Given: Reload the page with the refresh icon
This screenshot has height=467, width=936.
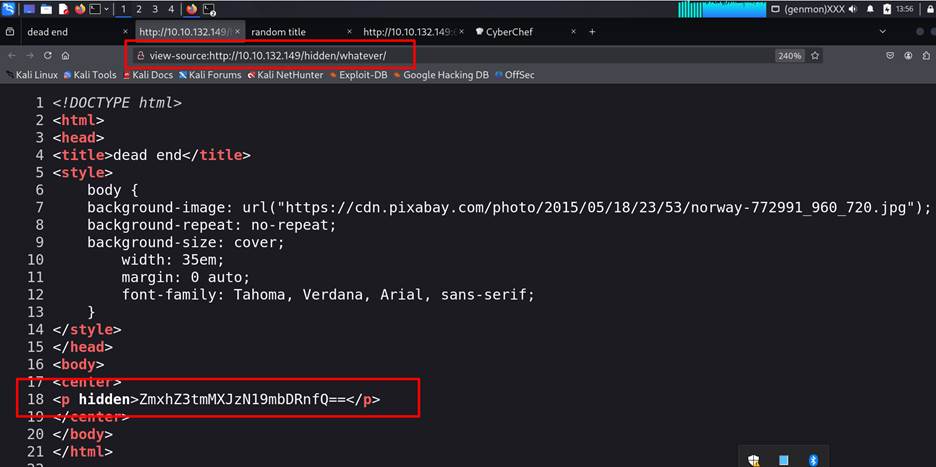Looking at the screenshot, I should point(47,56).
